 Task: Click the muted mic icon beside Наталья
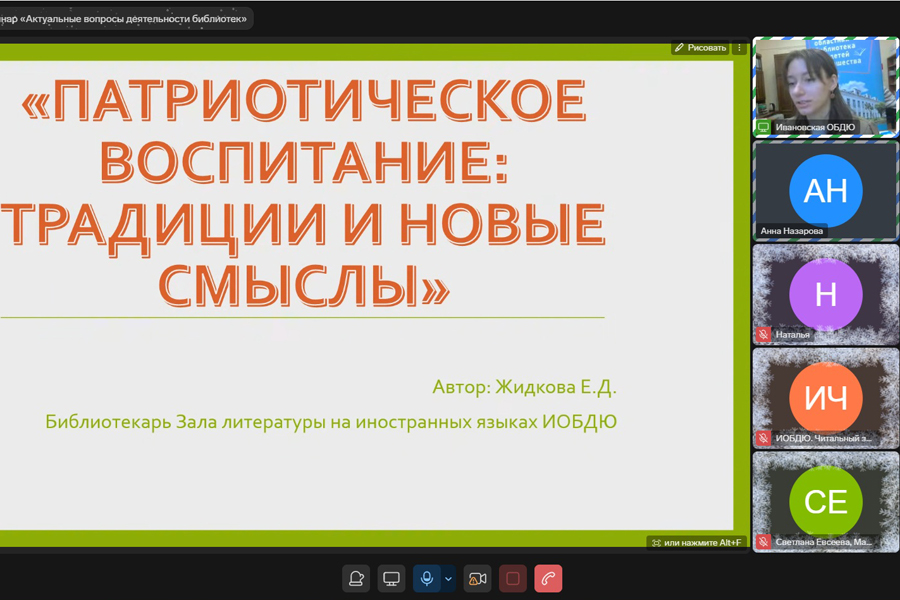coord(764,335)
